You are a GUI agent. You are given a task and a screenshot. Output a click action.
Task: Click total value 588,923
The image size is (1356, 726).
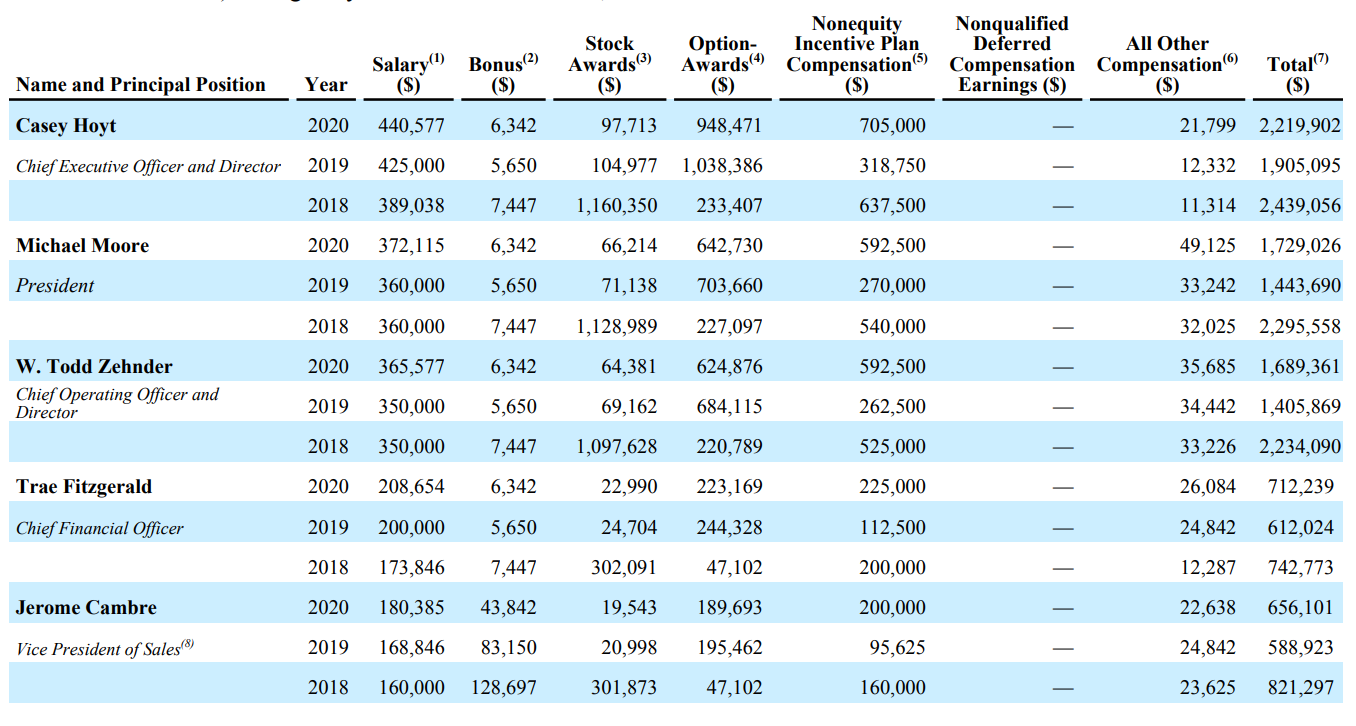tap(1300, 648)
